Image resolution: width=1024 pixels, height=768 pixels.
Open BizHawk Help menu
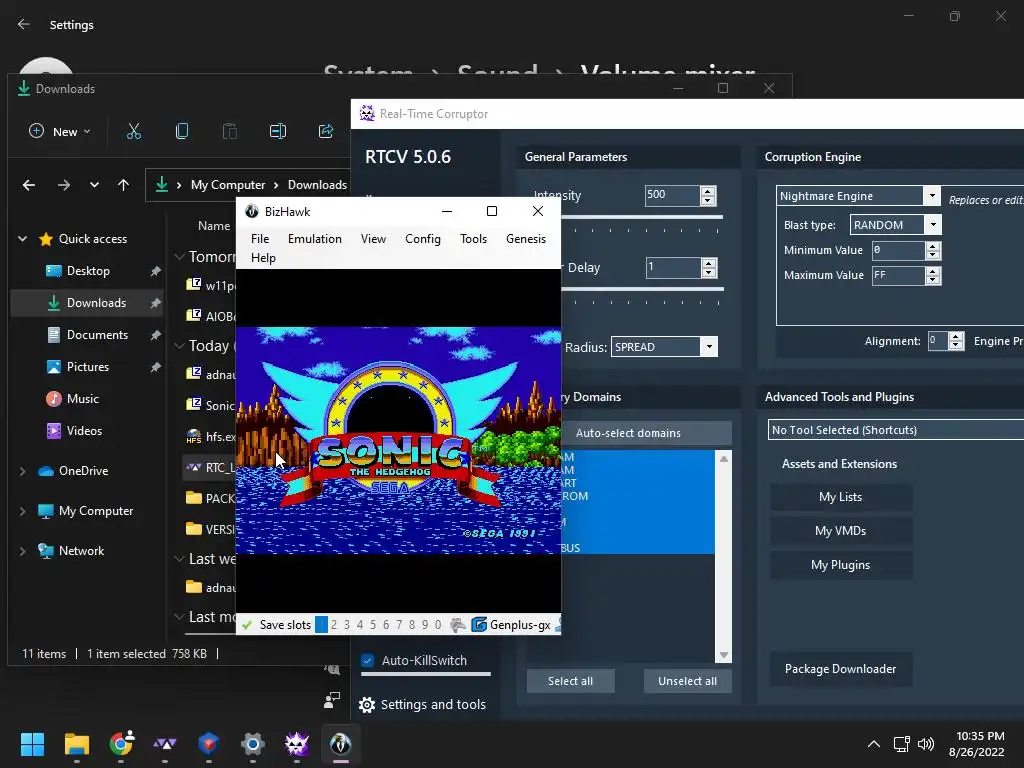(x=263, y=258)
